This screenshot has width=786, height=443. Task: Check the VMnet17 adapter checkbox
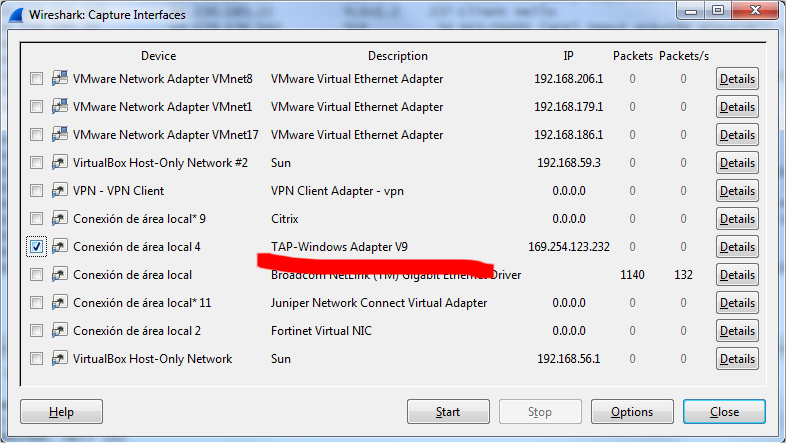point(36,135)
